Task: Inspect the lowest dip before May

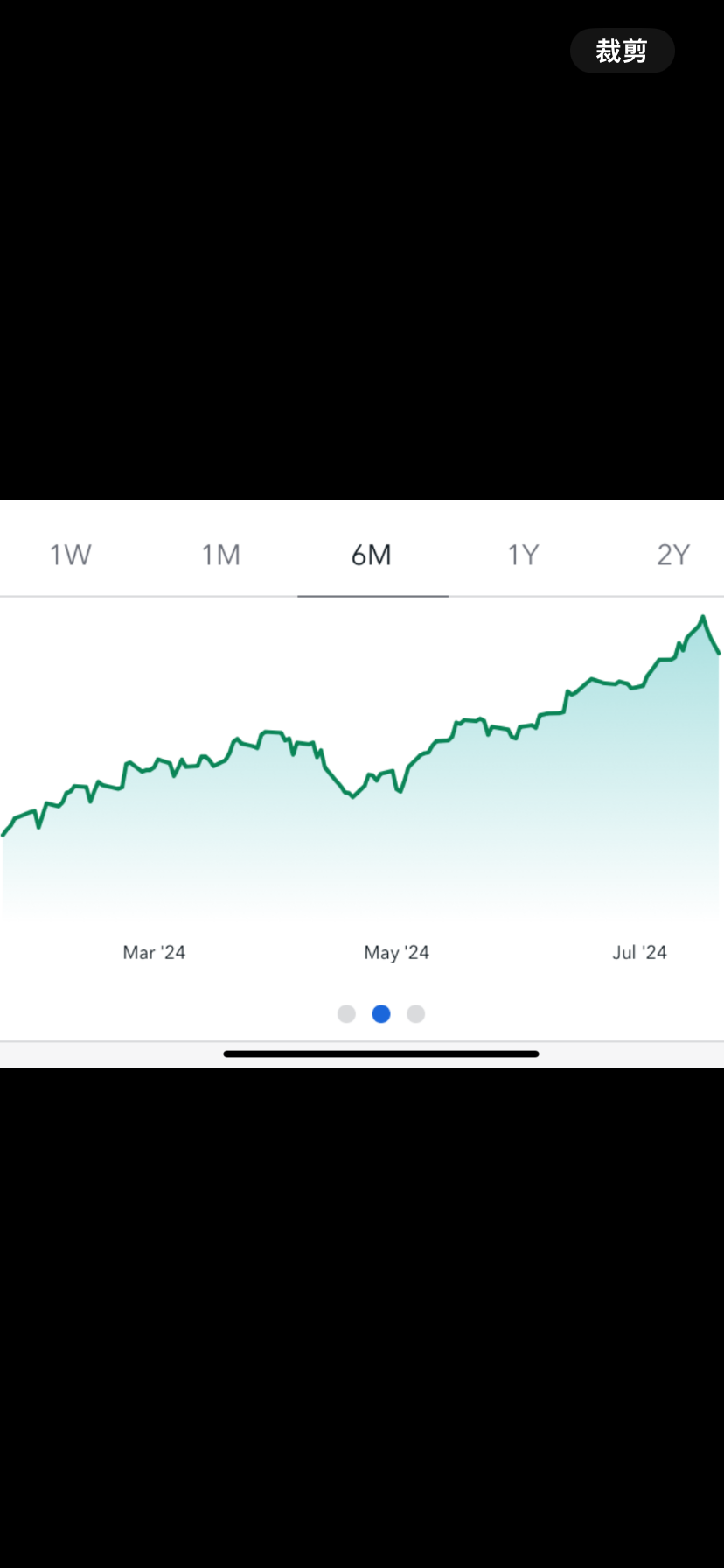Action: tap(353, 796)
